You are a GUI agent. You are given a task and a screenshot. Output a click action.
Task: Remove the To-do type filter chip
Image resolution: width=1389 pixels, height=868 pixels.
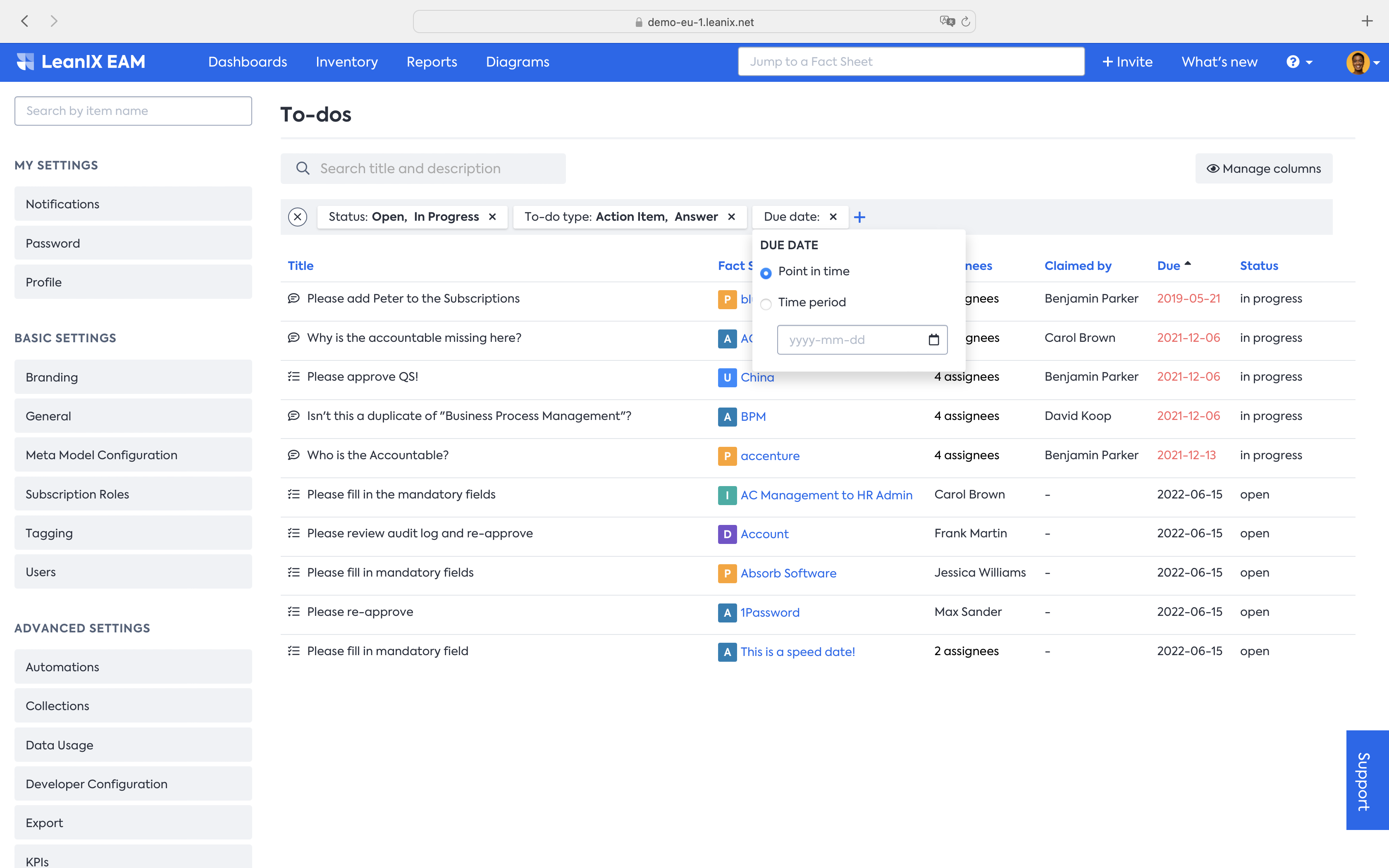tap(731, 217)
